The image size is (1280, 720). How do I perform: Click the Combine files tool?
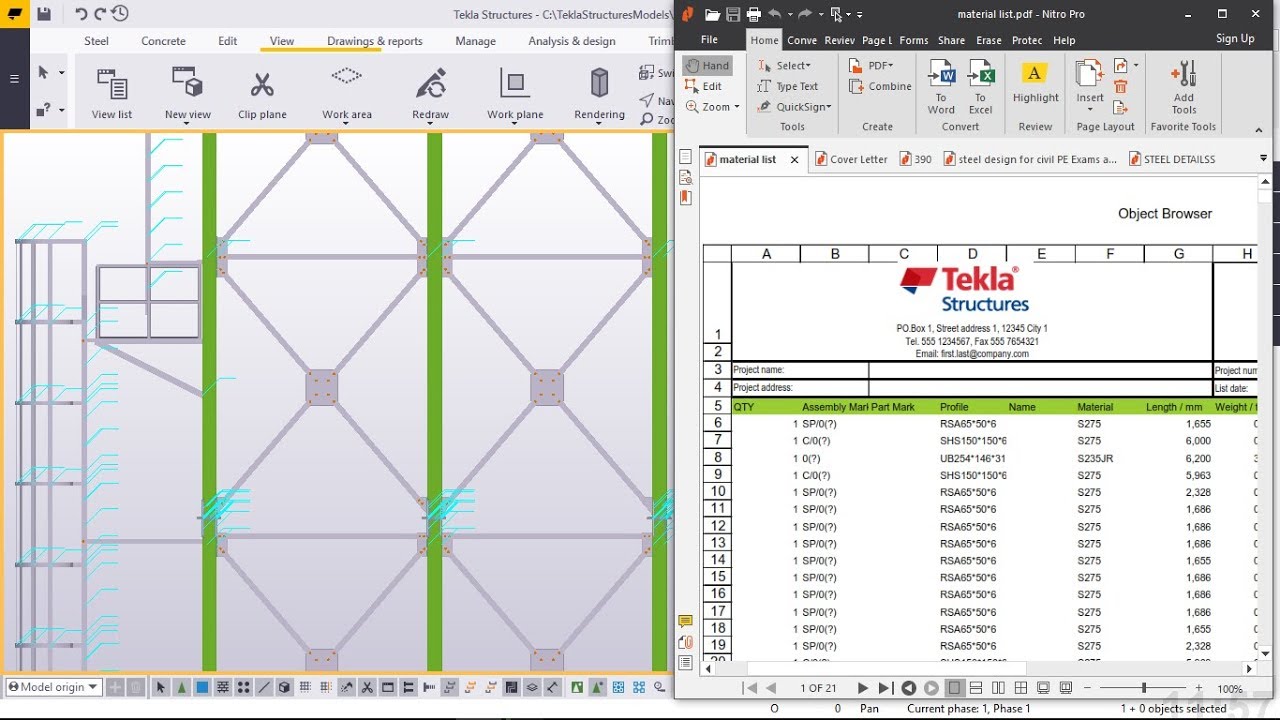(x=880, y=86)
